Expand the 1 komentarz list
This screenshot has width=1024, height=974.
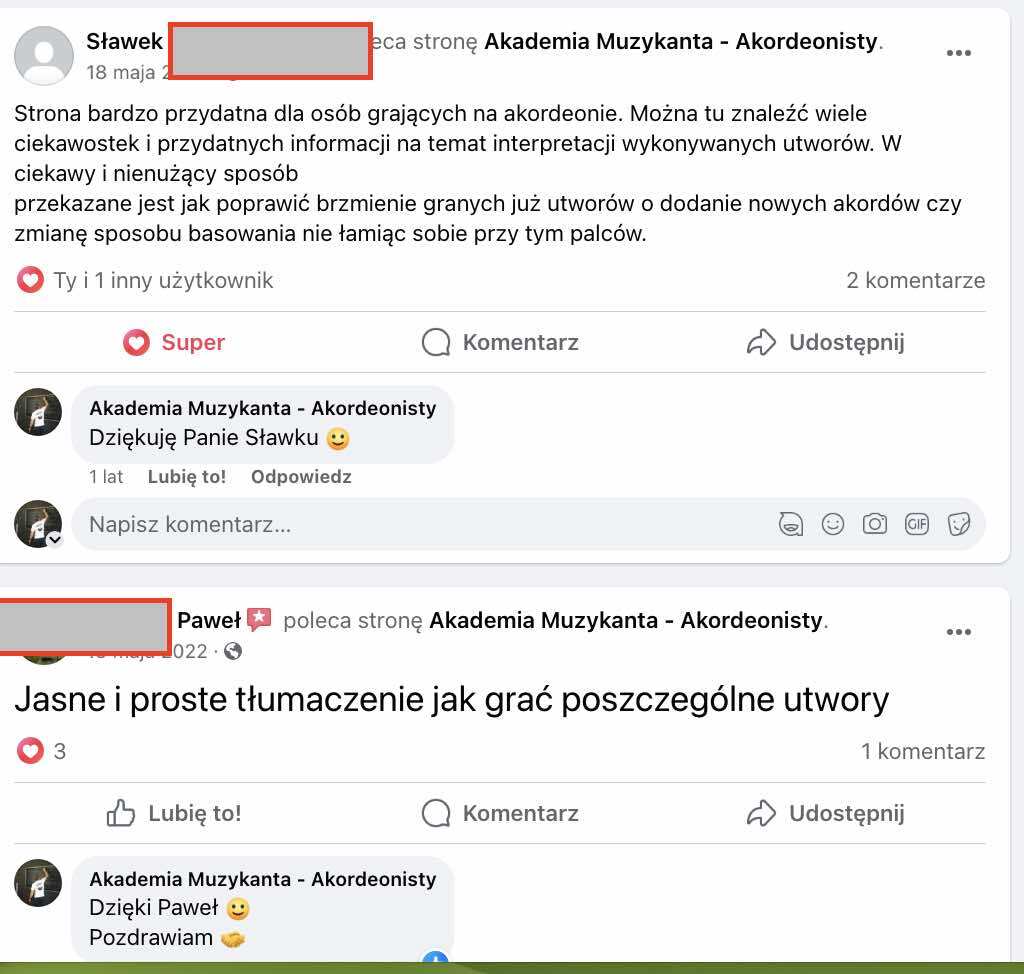click(x=923, y=751)
